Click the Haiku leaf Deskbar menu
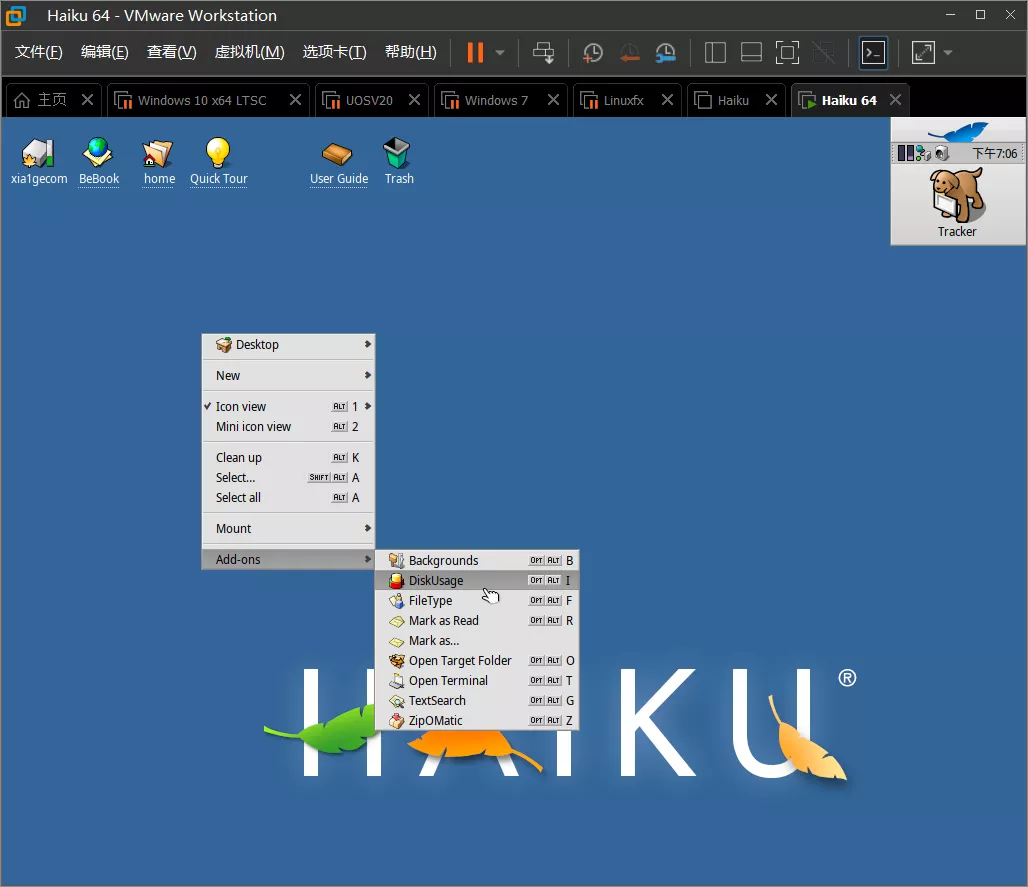 (957, 131)
